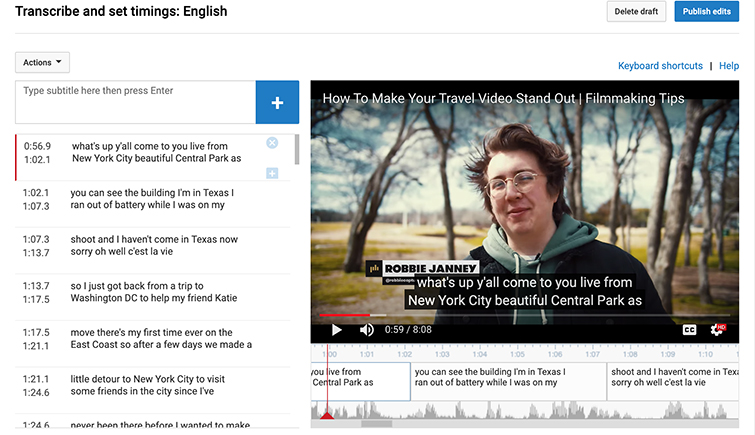The image size is (755, 435).
Task: Focus the 'Type subtitle here' input box
Action: point(135,102)
